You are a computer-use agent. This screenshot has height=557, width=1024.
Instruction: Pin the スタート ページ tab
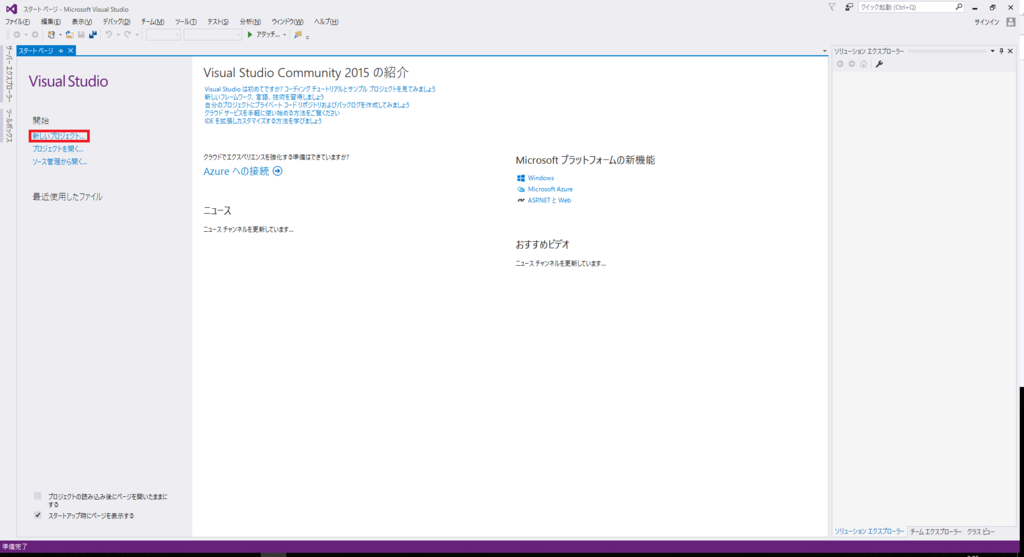[x=61, y=50]
